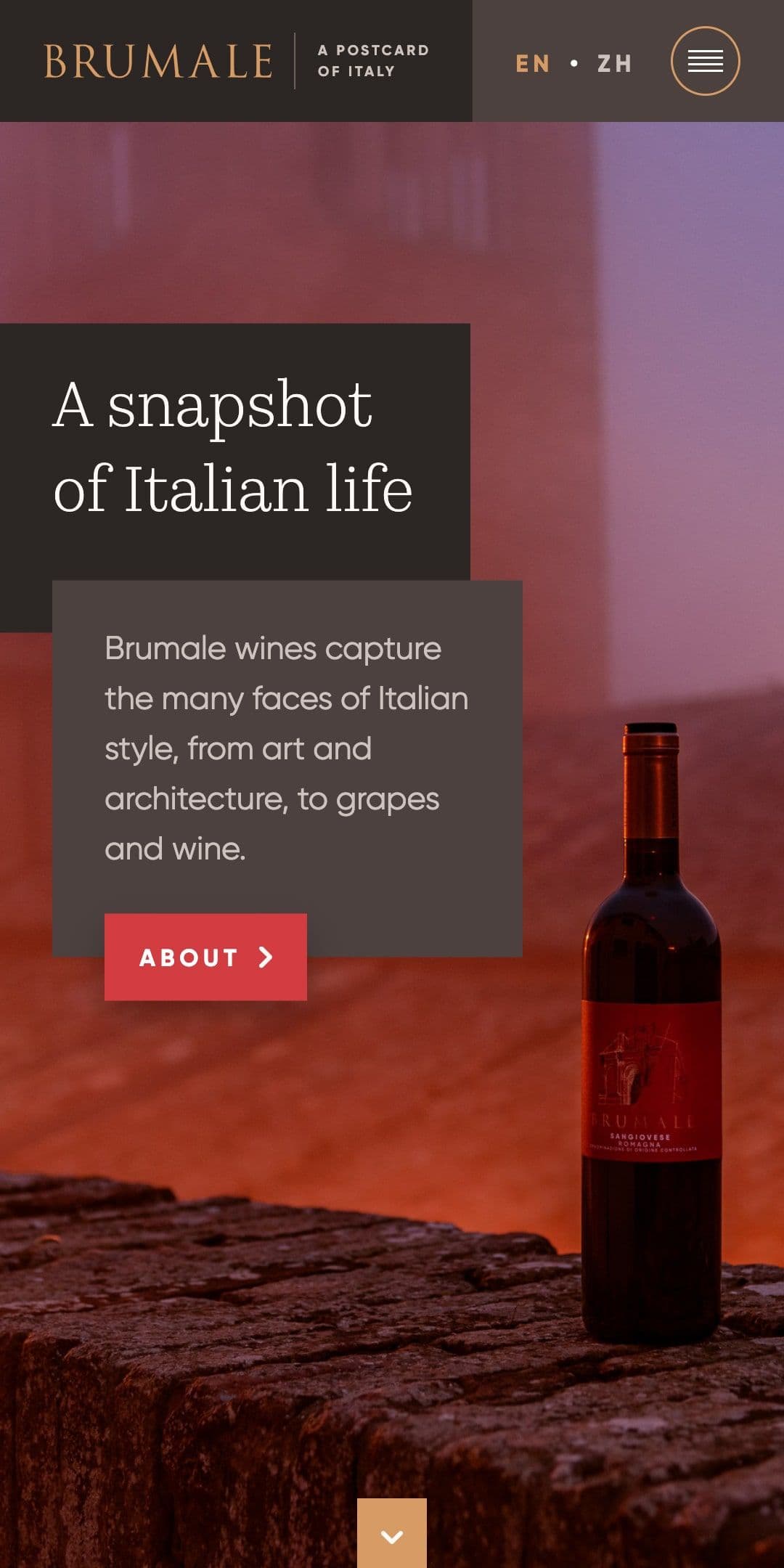This screenshot has width=784, height=1568.
Task: Open the ABOUT page button
Action: tap(205, 957)
